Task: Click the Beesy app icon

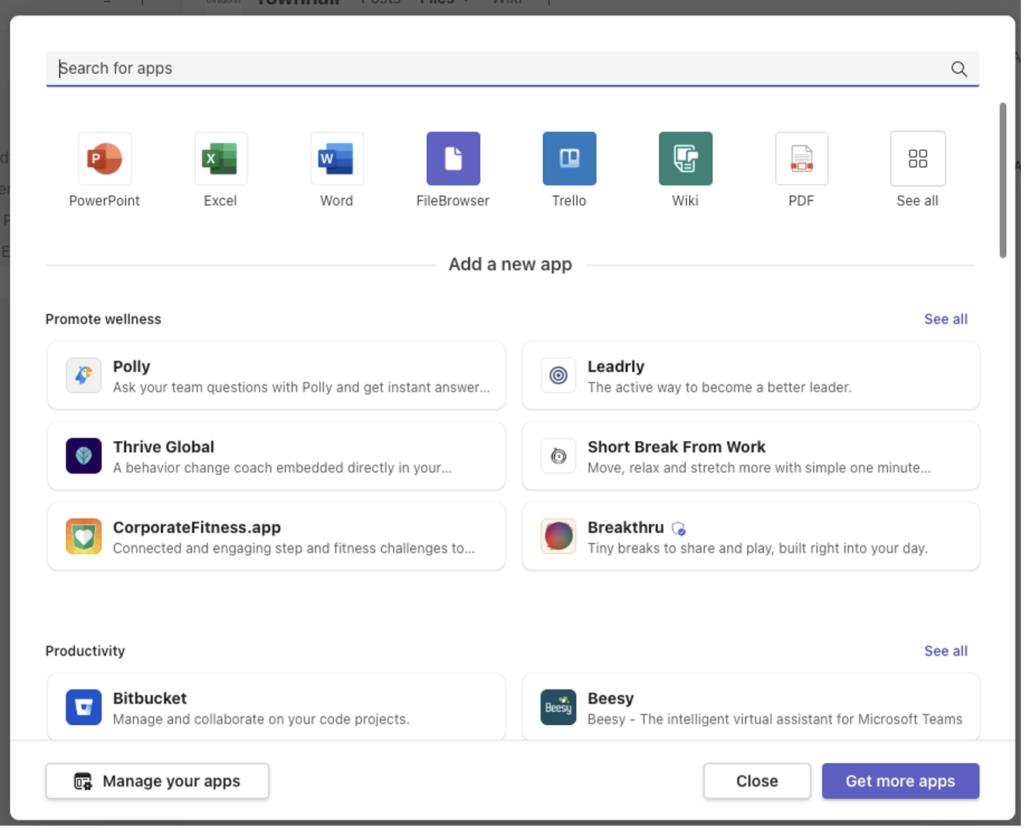Action: pos(558,707)
